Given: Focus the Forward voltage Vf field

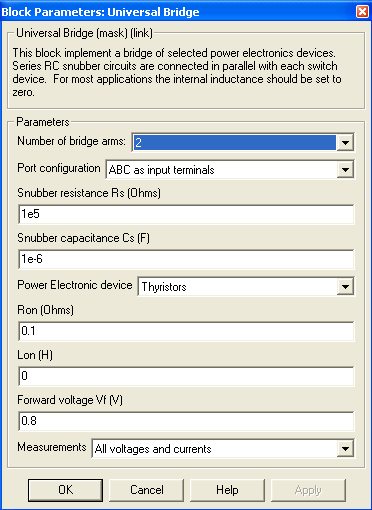Looking at the screenshot, I should [x=186, y=421].
